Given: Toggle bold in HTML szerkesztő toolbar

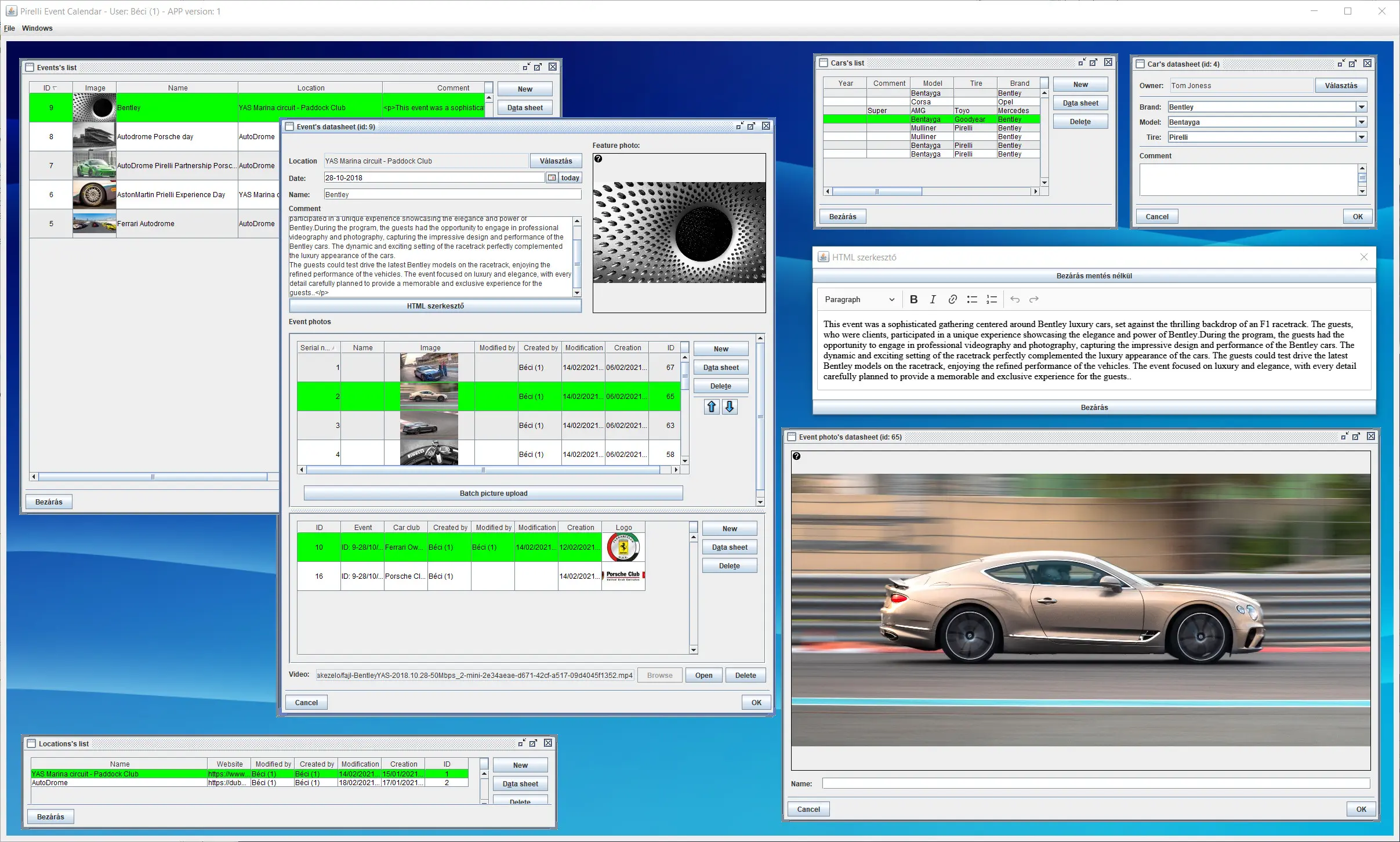Looking at the screenshot, I should [913, 299].
